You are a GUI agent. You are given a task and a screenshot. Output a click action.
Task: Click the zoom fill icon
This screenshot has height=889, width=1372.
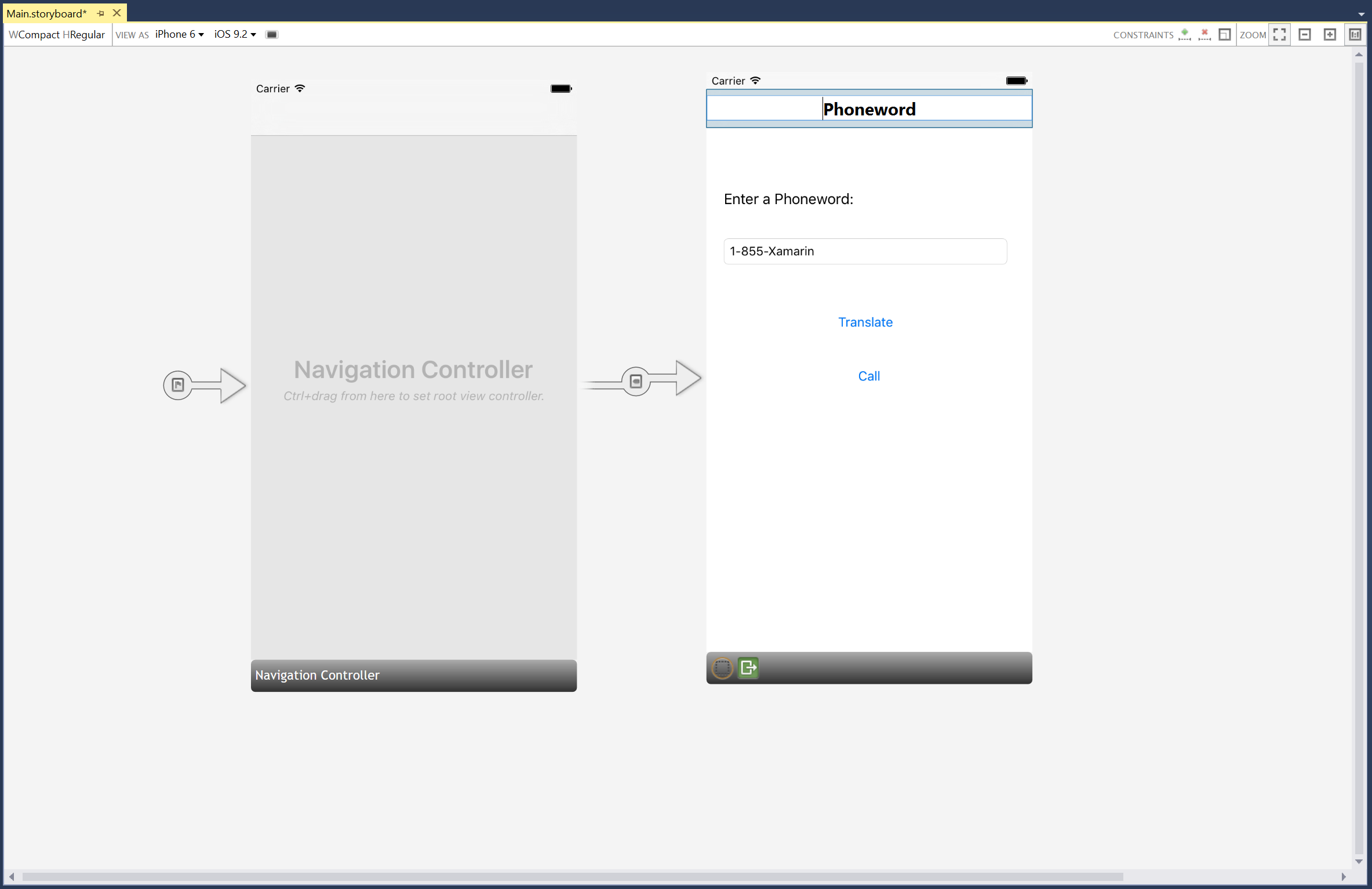(x=1282, y=33)
